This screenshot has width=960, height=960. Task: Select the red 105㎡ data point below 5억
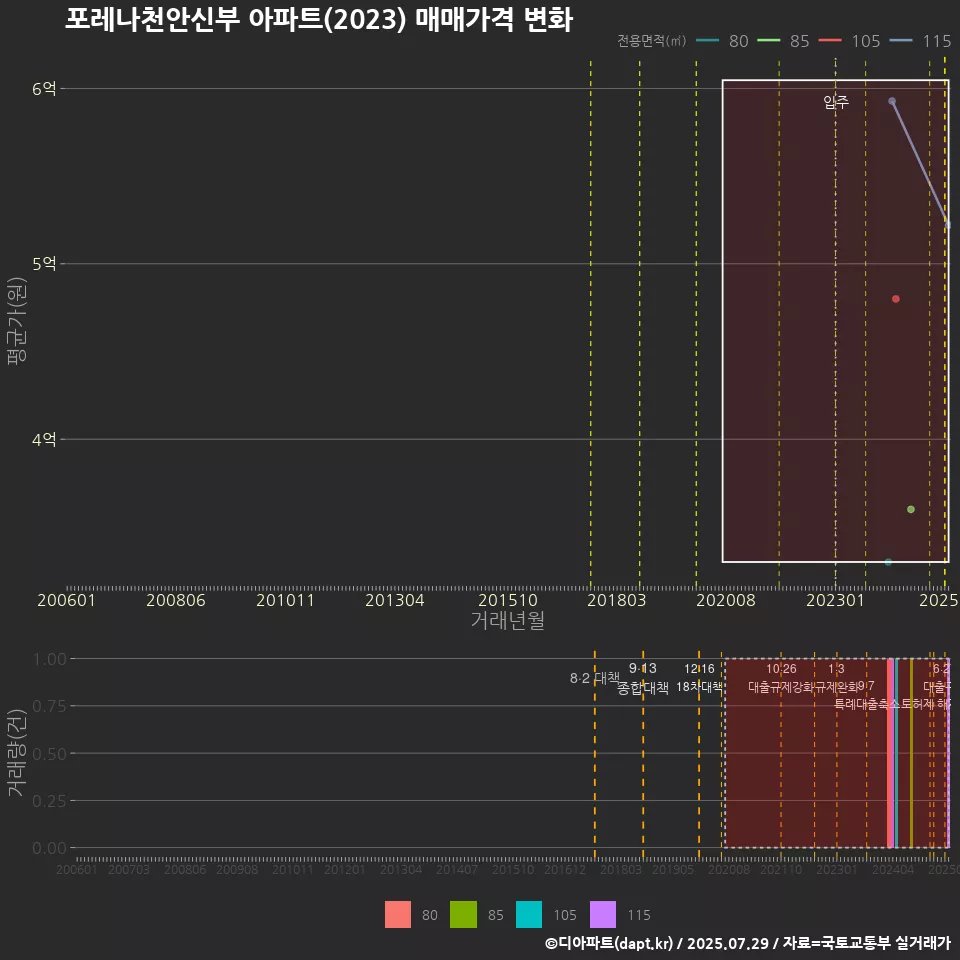(x=896, y=299)
